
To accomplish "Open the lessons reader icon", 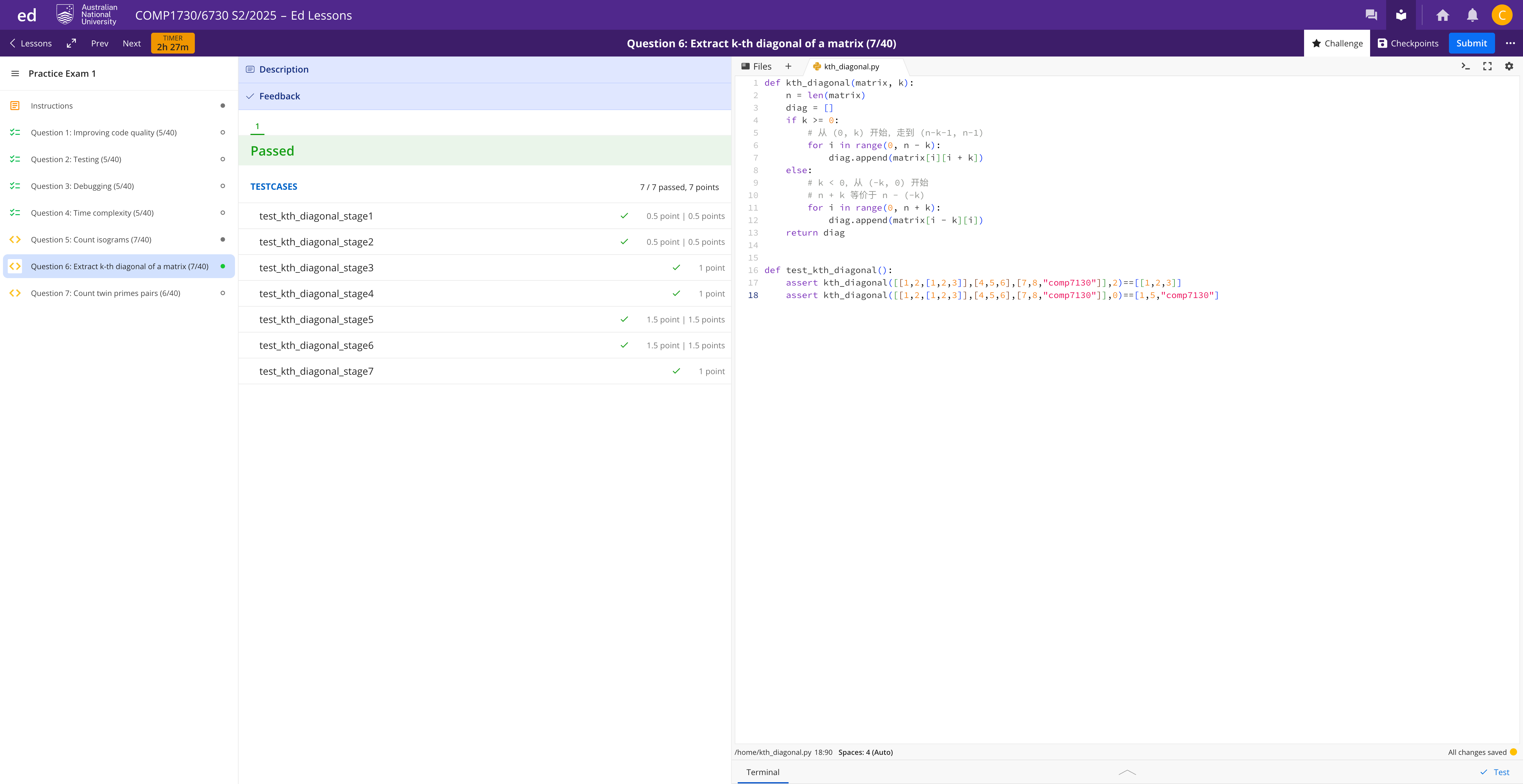I will [1401, 15].
